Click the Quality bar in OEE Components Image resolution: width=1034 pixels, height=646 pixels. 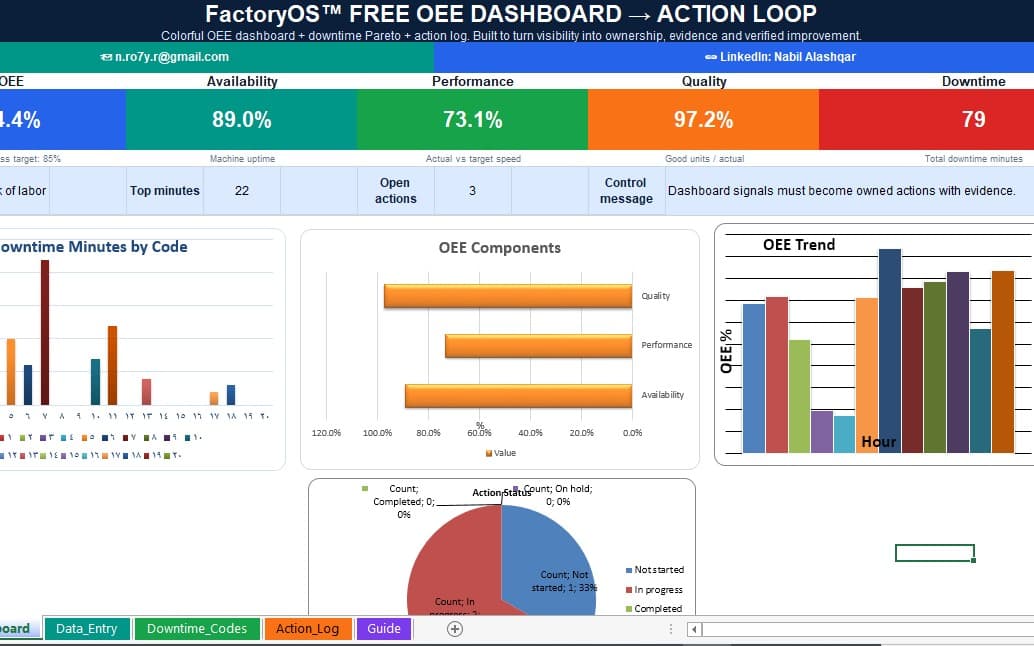coord(508,296)
